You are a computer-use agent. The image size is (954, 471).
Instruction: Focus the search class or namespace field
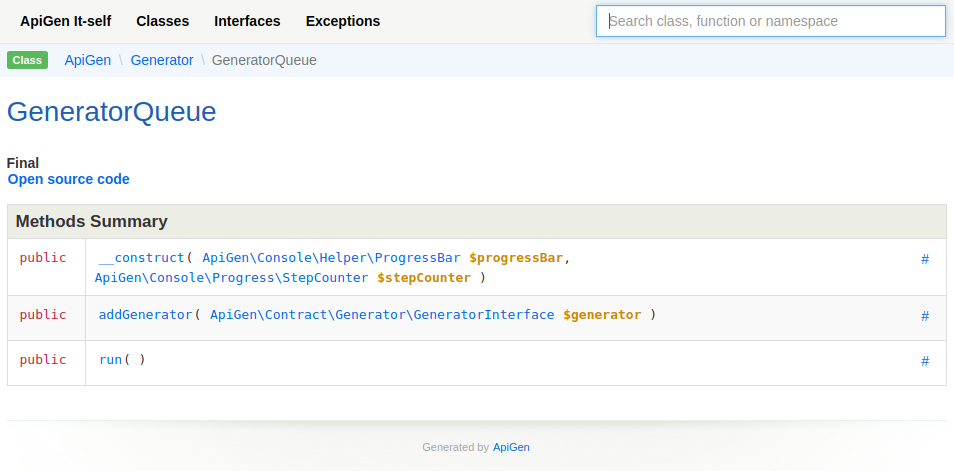770,21
